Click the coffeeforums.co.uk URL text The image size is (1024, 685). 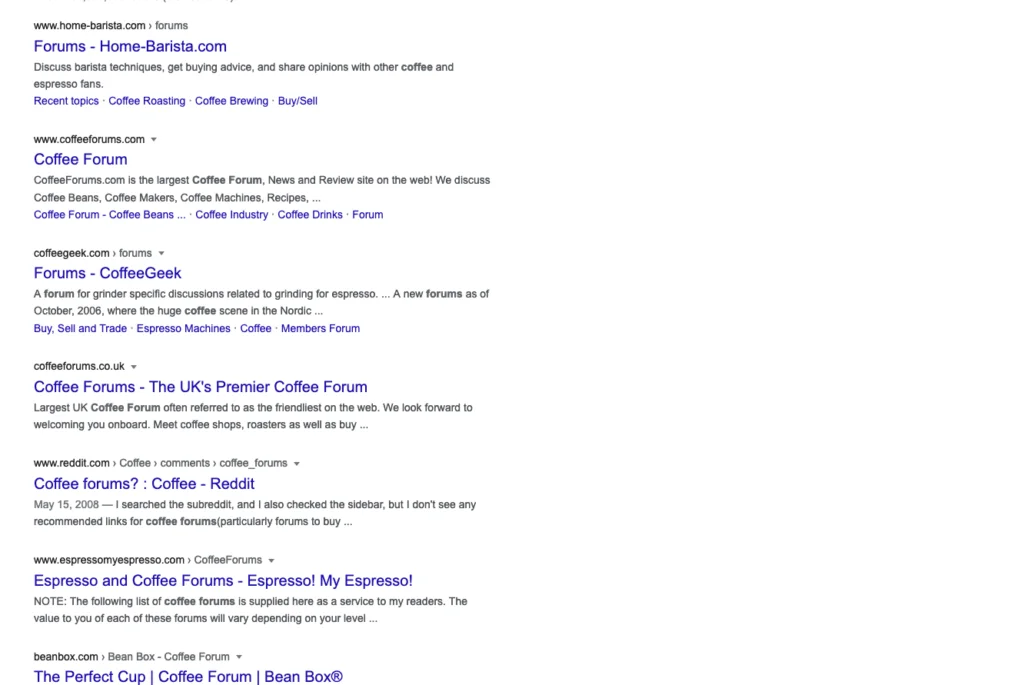click(79, 366)
